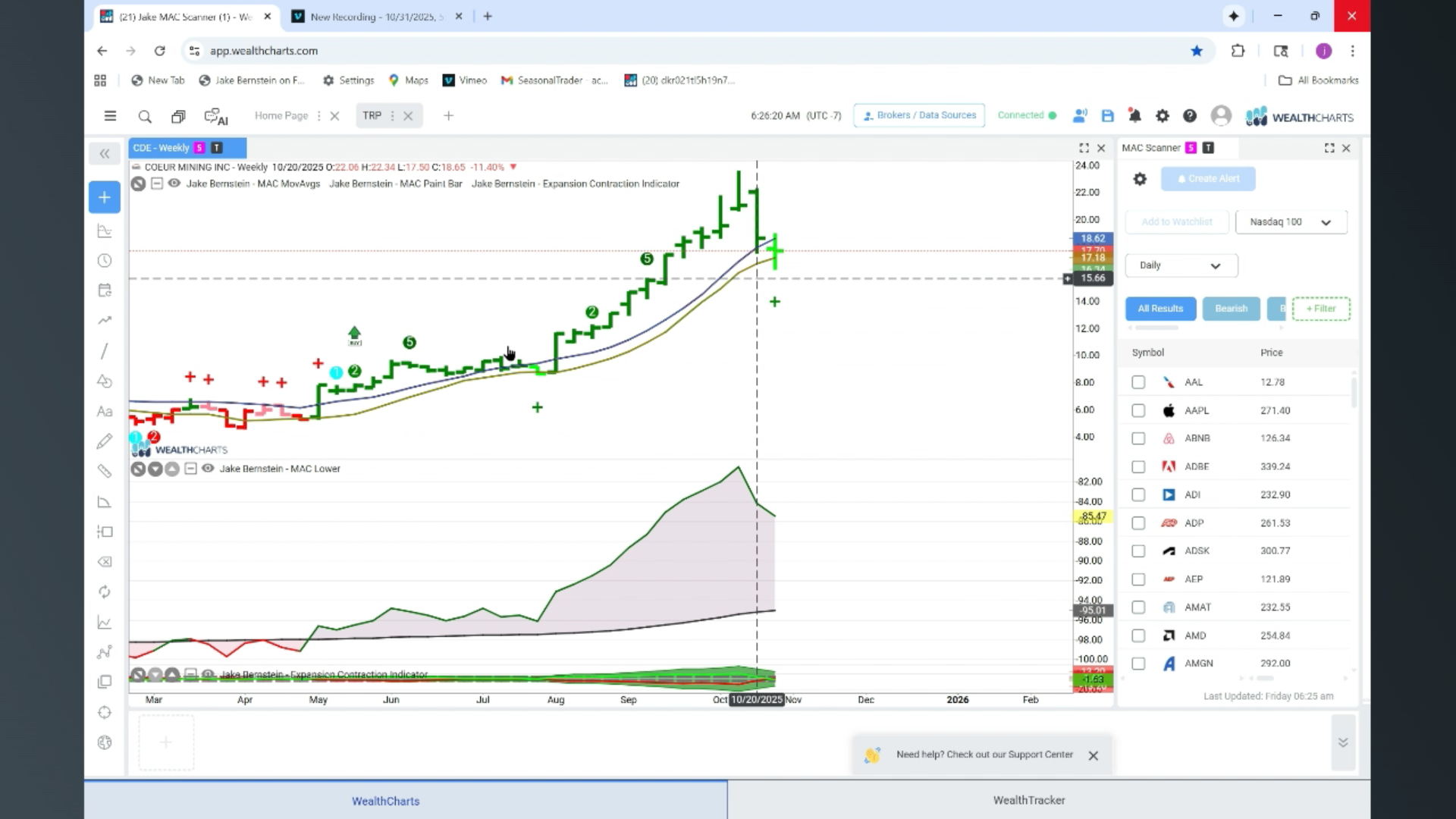Open the Daily timeframe dropdown

1181,265
